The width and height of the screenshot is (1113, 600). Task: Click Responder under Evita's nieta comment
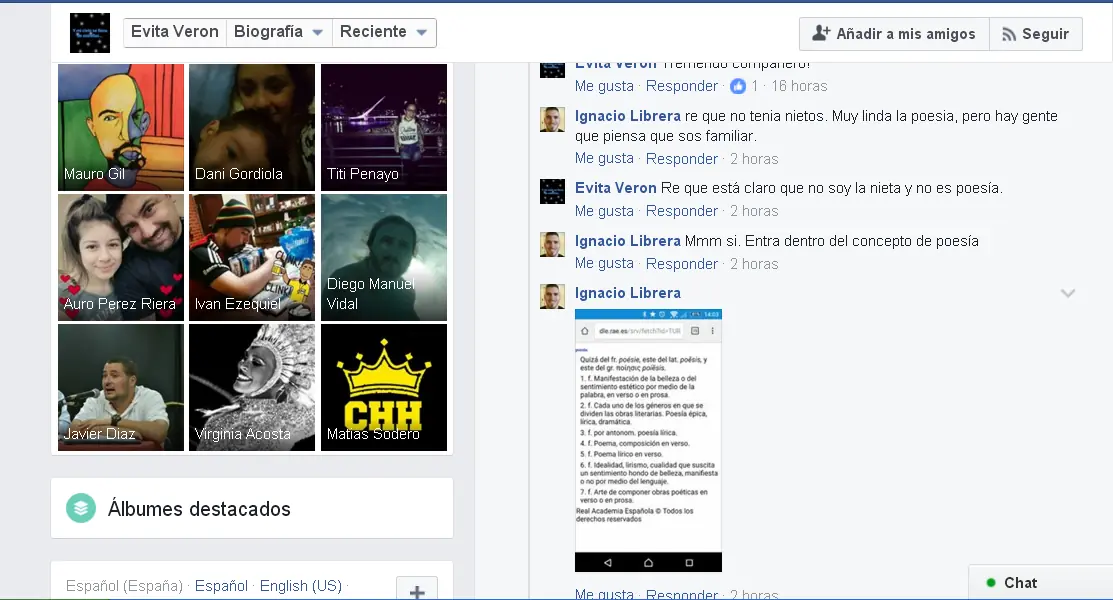pyautogui.click(x=682, y=211)
